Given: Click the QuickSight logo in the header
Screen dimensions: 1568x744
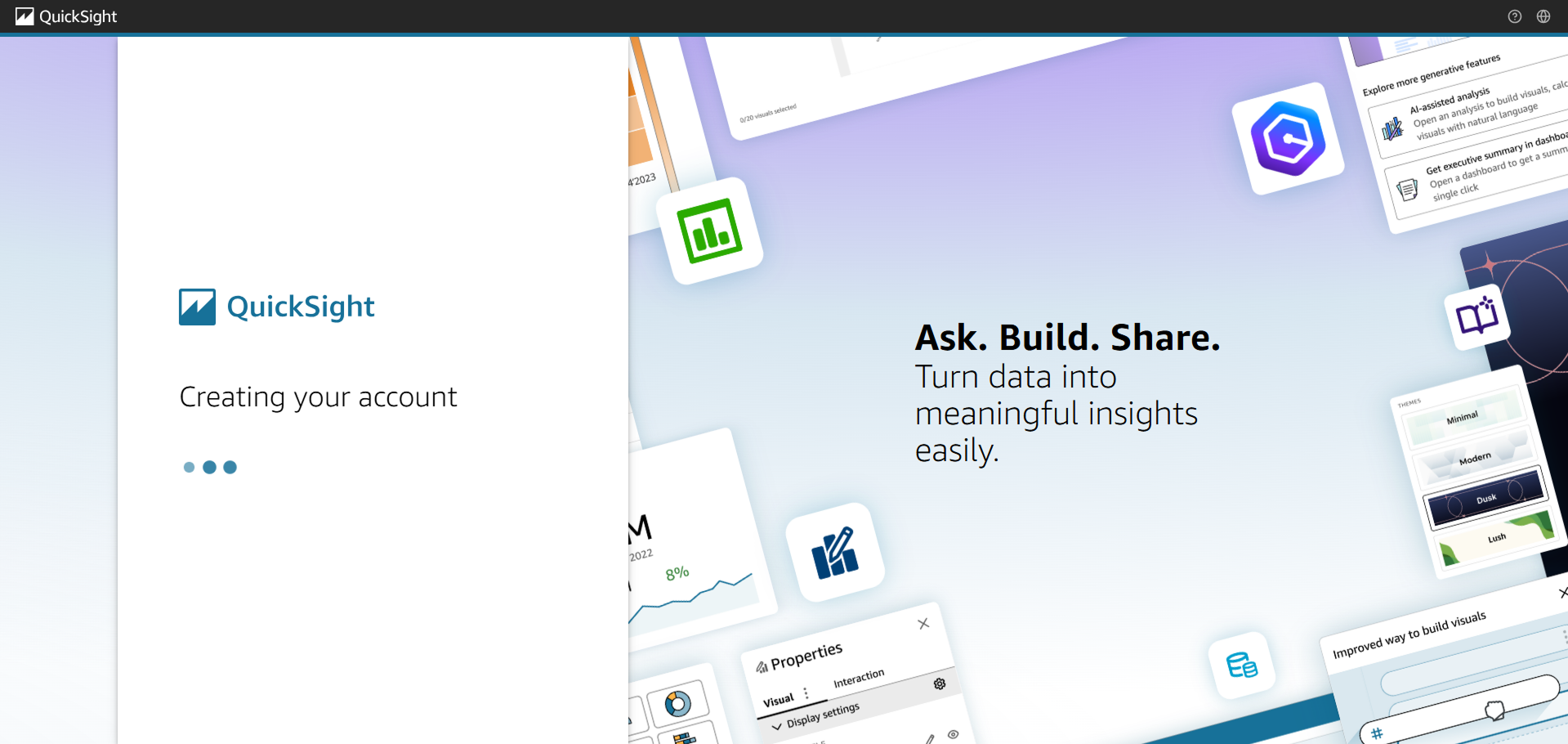Looking at the screenshot, I should [x=66, y=16].
